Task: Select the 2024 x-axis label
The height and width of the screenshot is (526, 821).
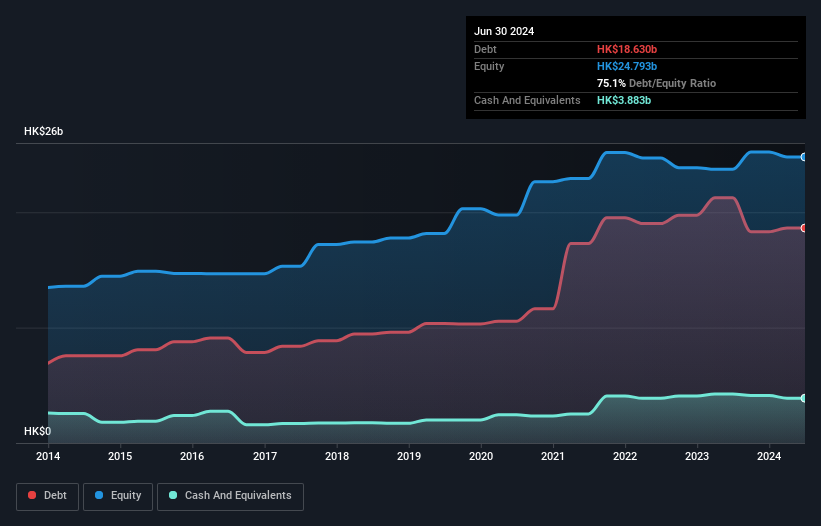Action: (770, 457)
